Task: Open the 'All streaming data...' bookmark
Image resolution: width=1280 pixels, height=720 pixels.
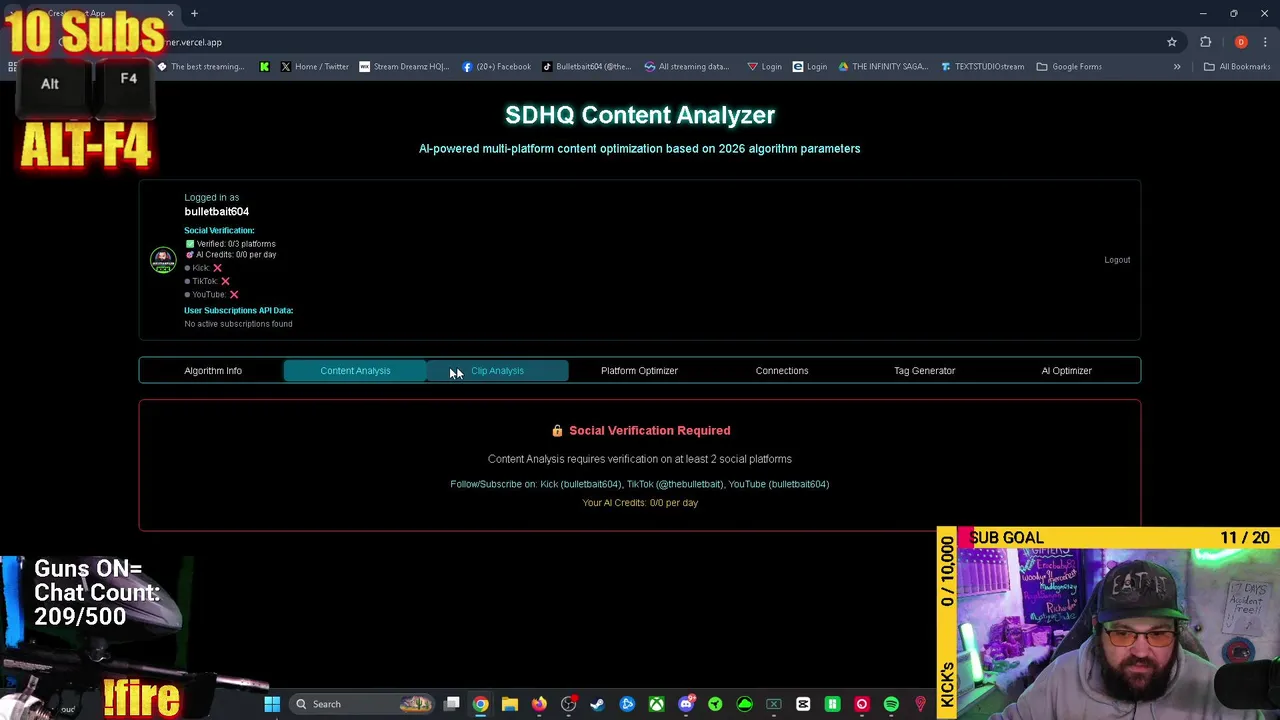Action: point(687,67)
